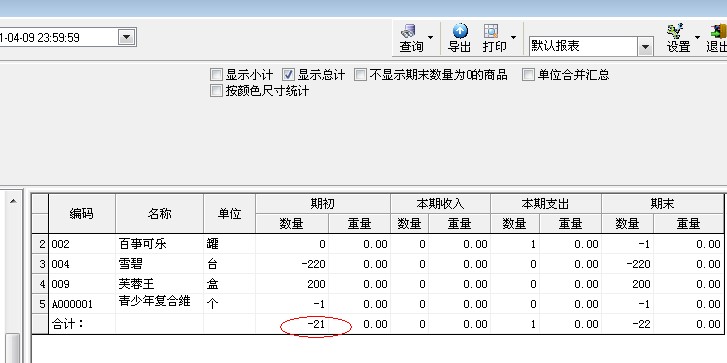
Task: Select row 2 code cell 002
Action: (x=82, y=244)
